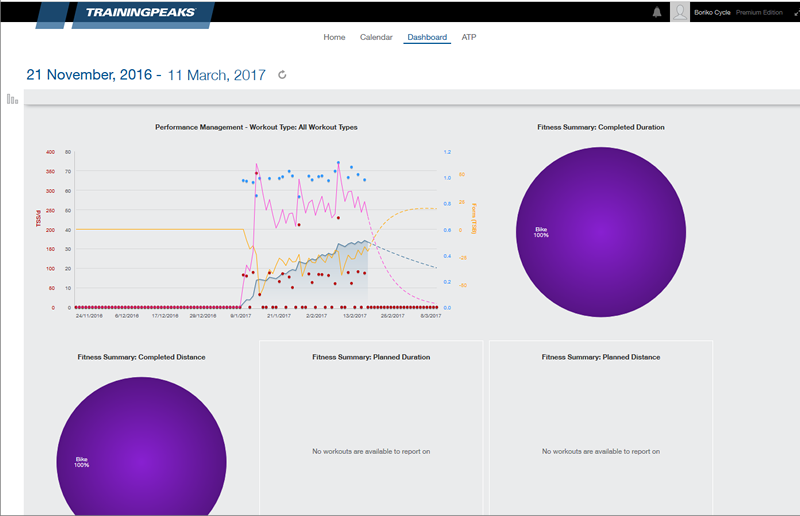Open the notifications bell
Viewport: 800px width, 516px height.
pos(657,12)
